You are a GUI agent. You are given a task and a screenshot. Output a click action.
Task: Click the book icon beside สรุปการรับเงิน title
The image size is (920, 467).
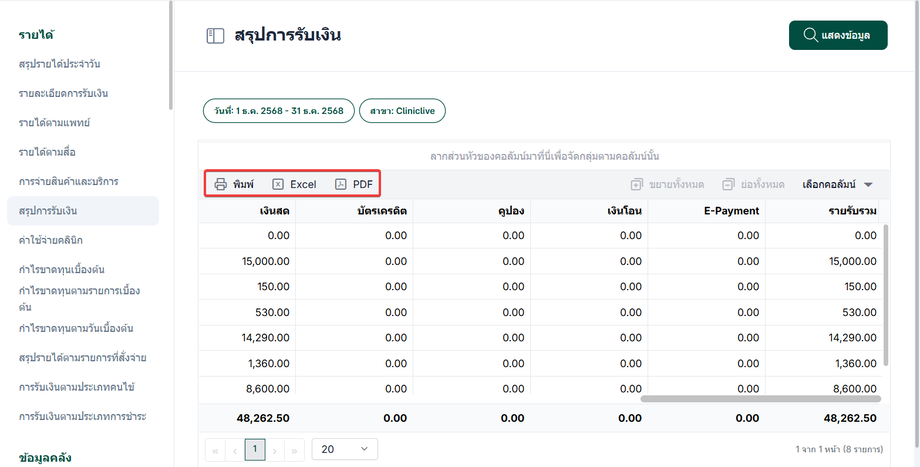215,36
